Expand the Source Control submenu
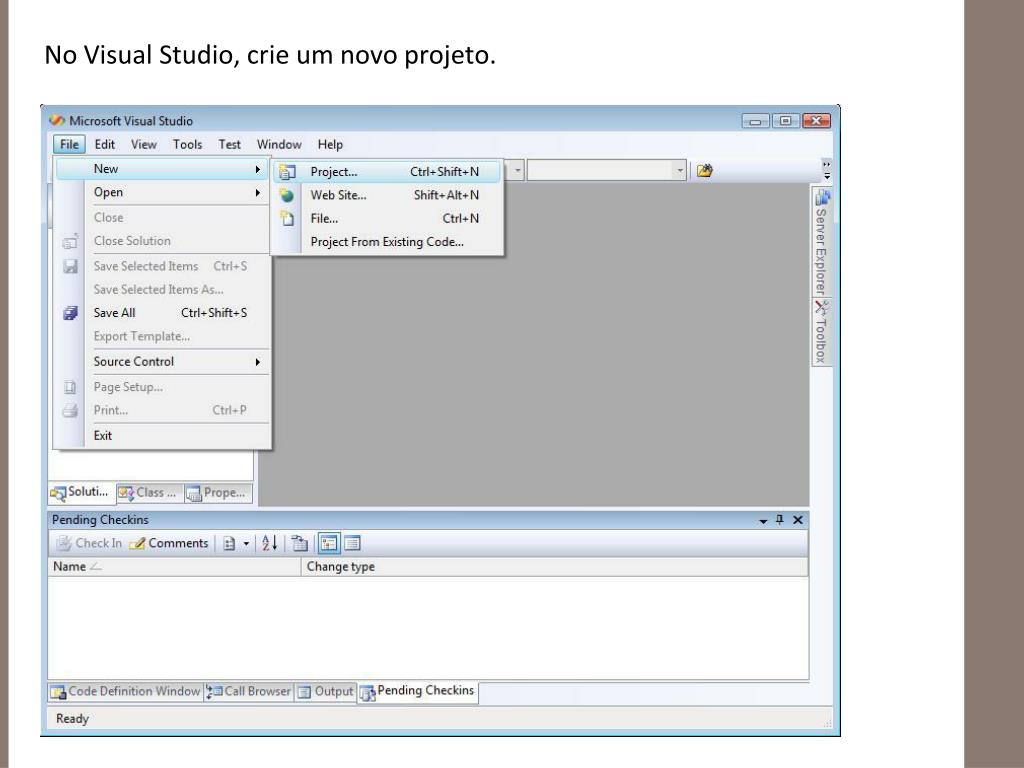This screenshot has height=768, width=1024. click(162, 362)
